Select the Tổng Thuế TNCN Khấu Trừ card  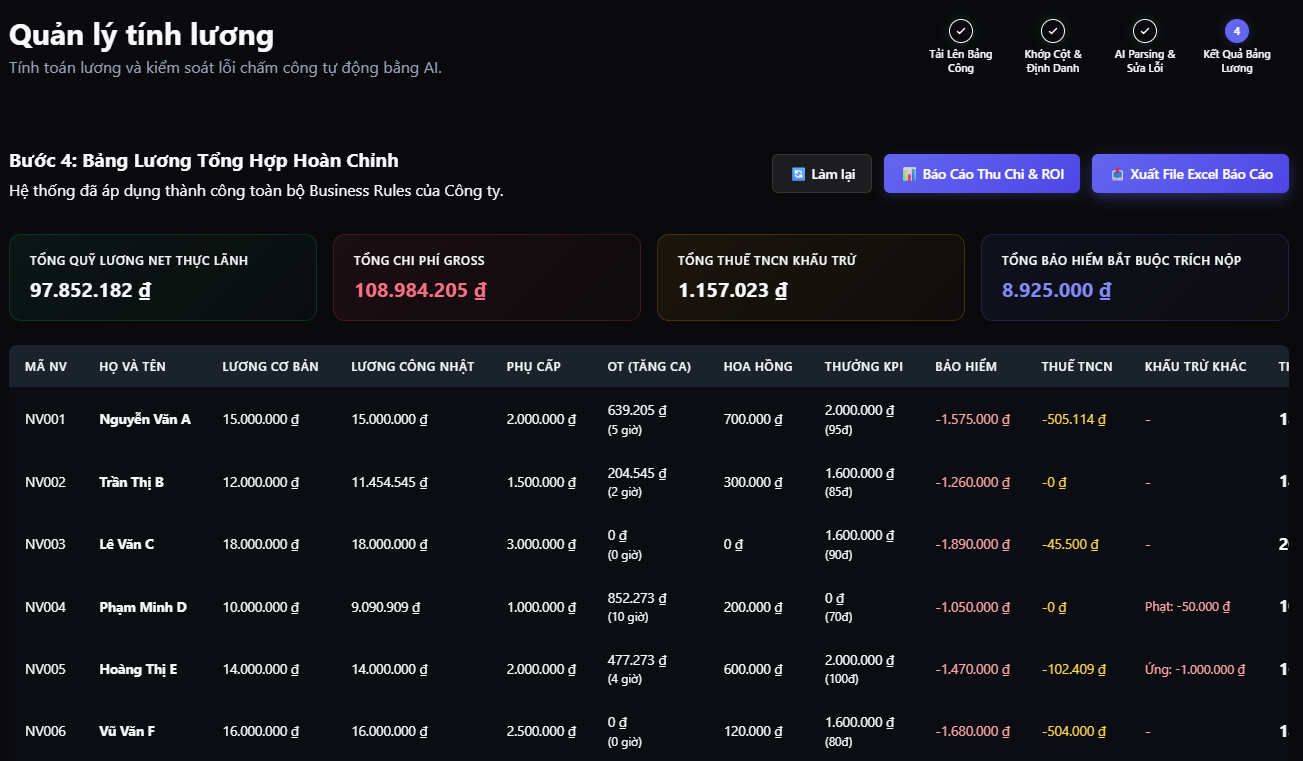[811, 277]
